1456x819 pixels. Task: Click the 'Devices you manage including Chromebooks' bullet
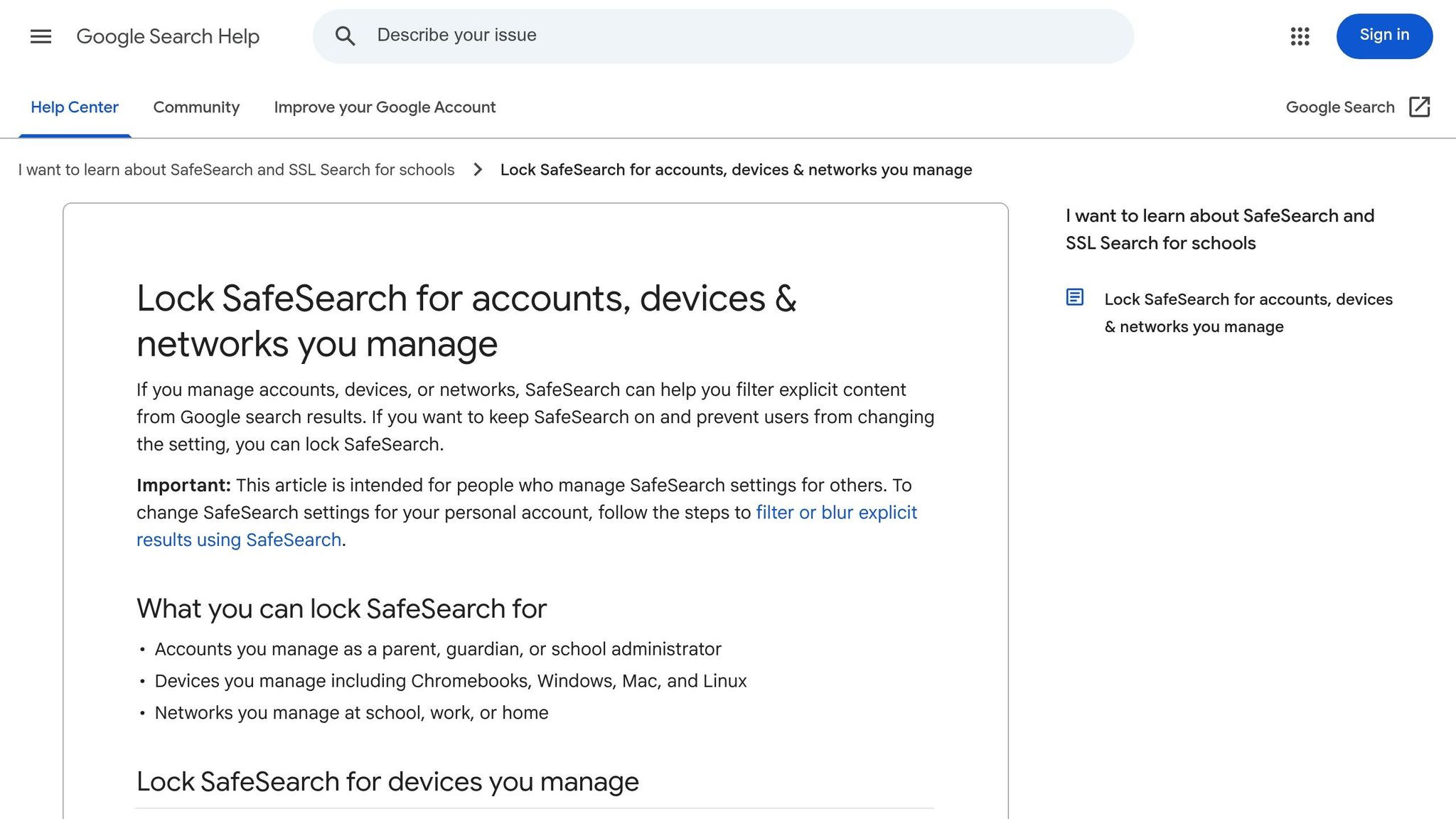pos(451,681)
